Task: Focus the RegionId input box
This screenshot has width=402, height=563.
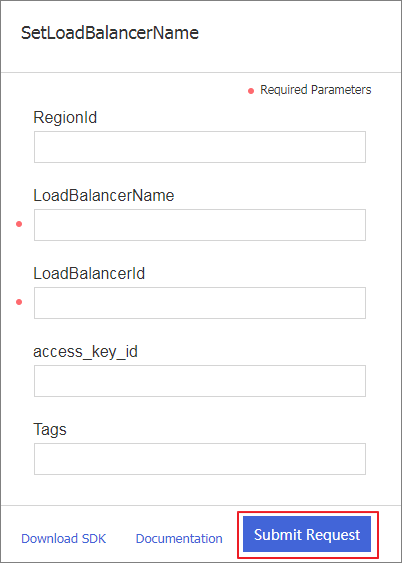Action: (200, 147)
